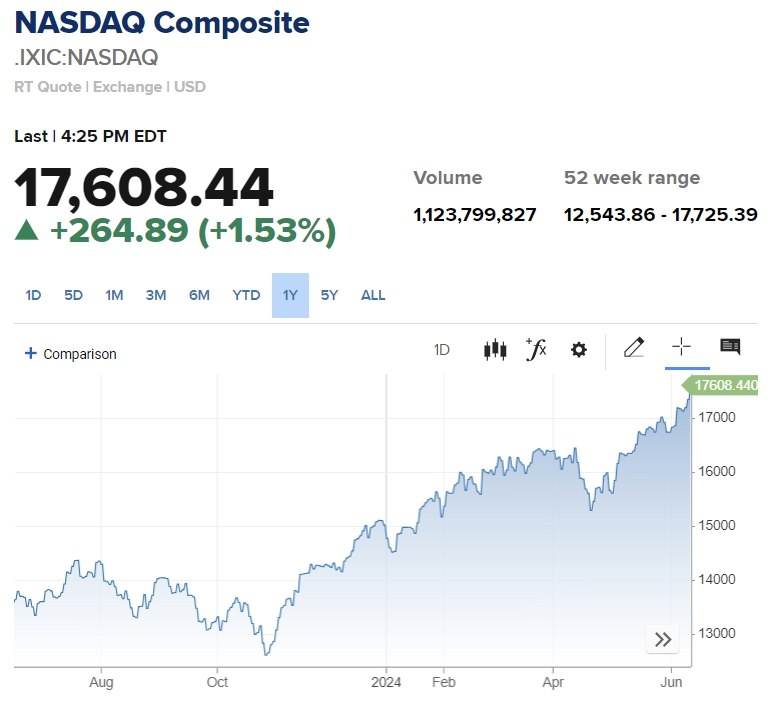Open the studies/indicators fx menu
The height and width of the screenshot is (704, 782).
[536, 349]
